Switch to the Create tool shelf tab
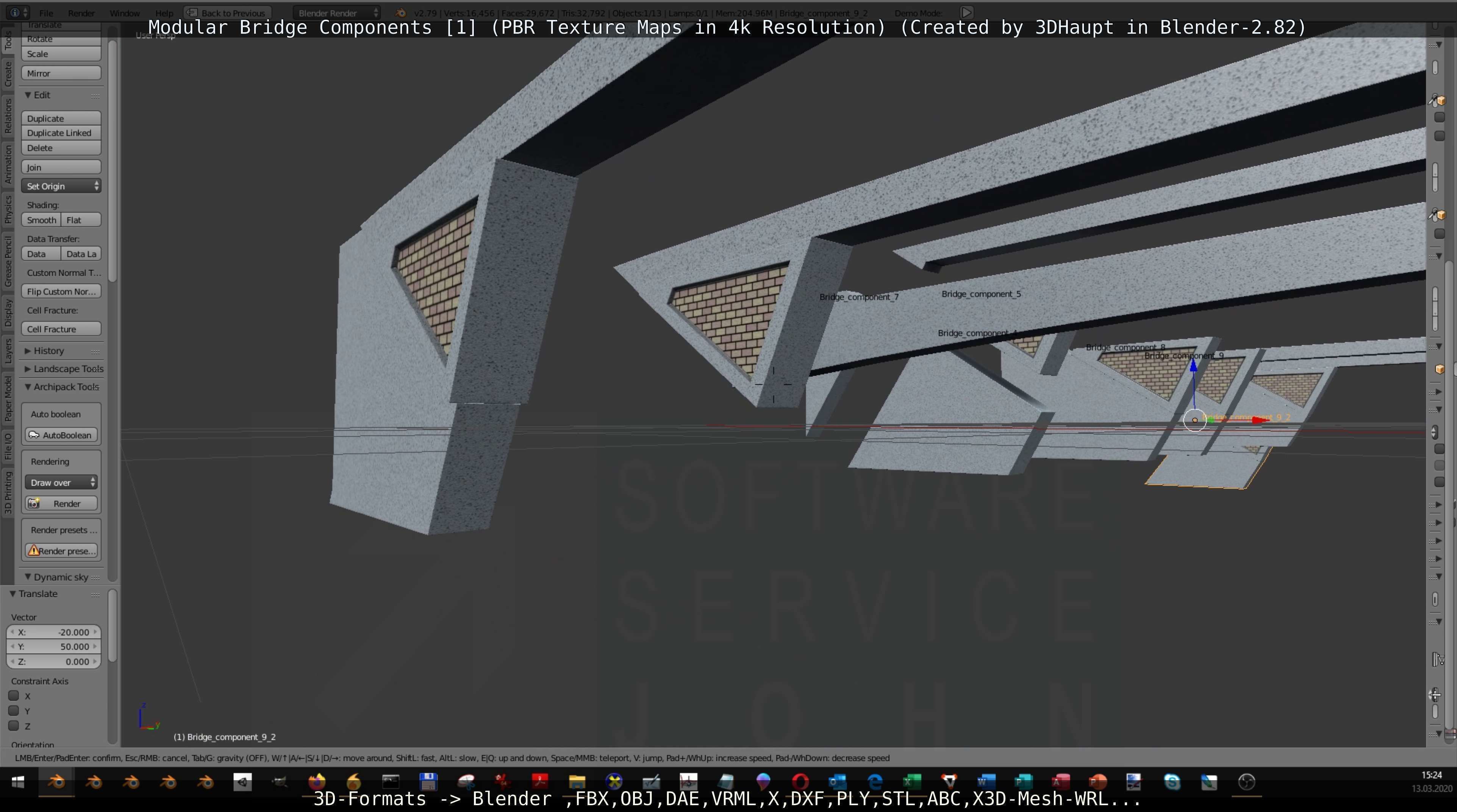The width and height of the screenshot is (1457, 812). click(x=8, y=74)
